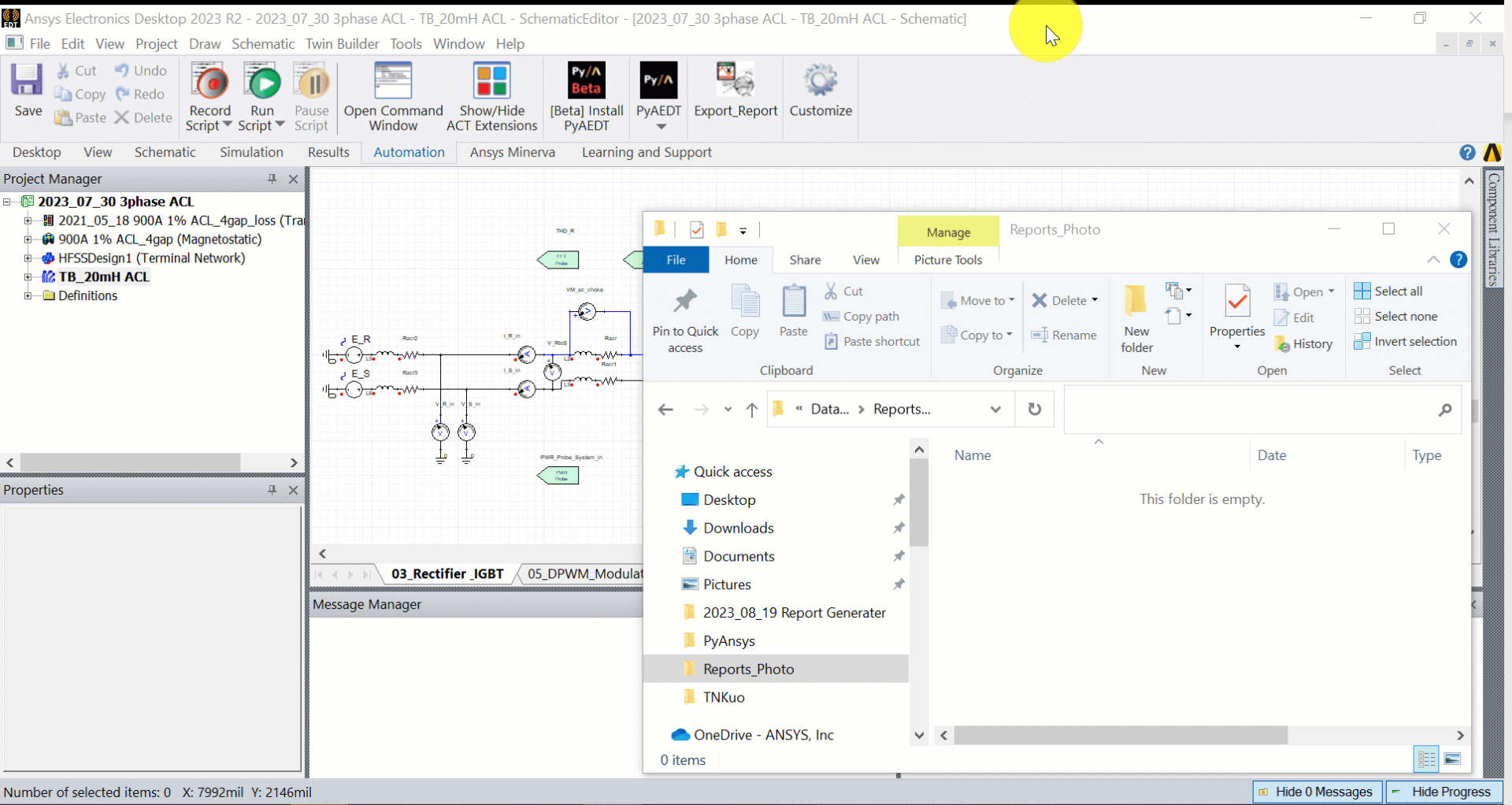Expand the TB_20mH ACL tree node
1512x805 pixels.
pyautogui.click(x=28, y=277)
